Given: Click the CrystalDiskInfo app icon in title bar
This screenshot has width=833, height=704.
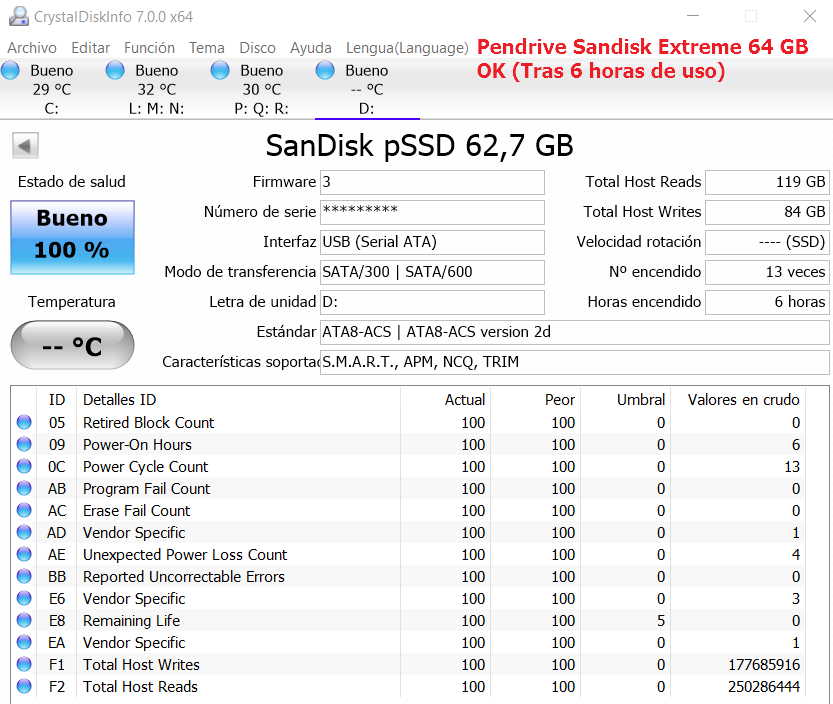Looking at the screenshot, I should tap(19, 16).
